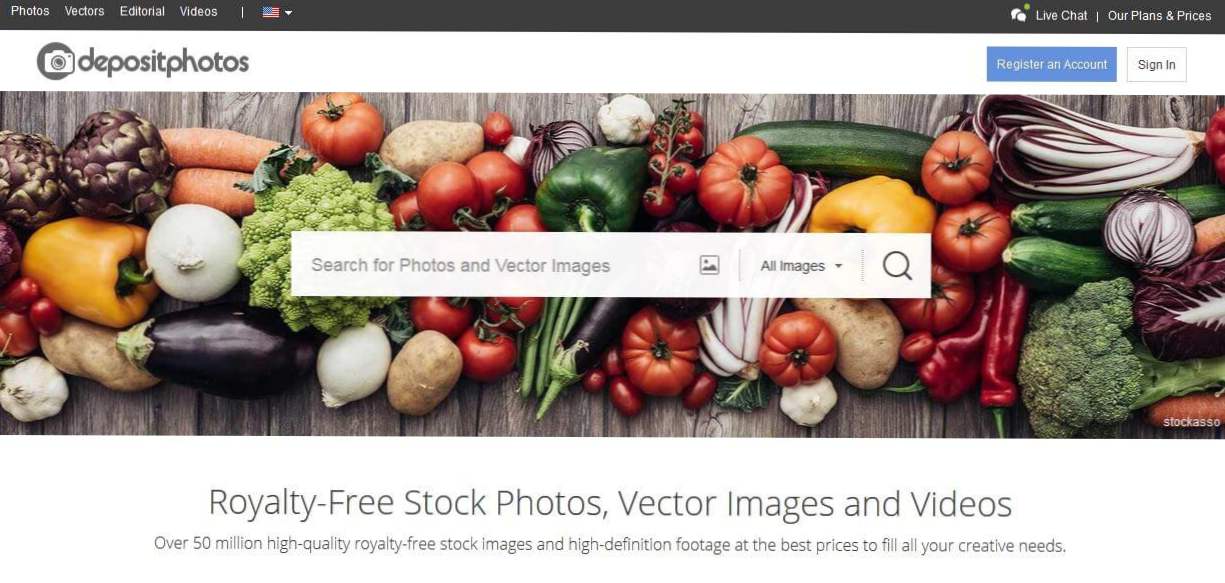Open the All Images filter dropdown

point(801,266)
